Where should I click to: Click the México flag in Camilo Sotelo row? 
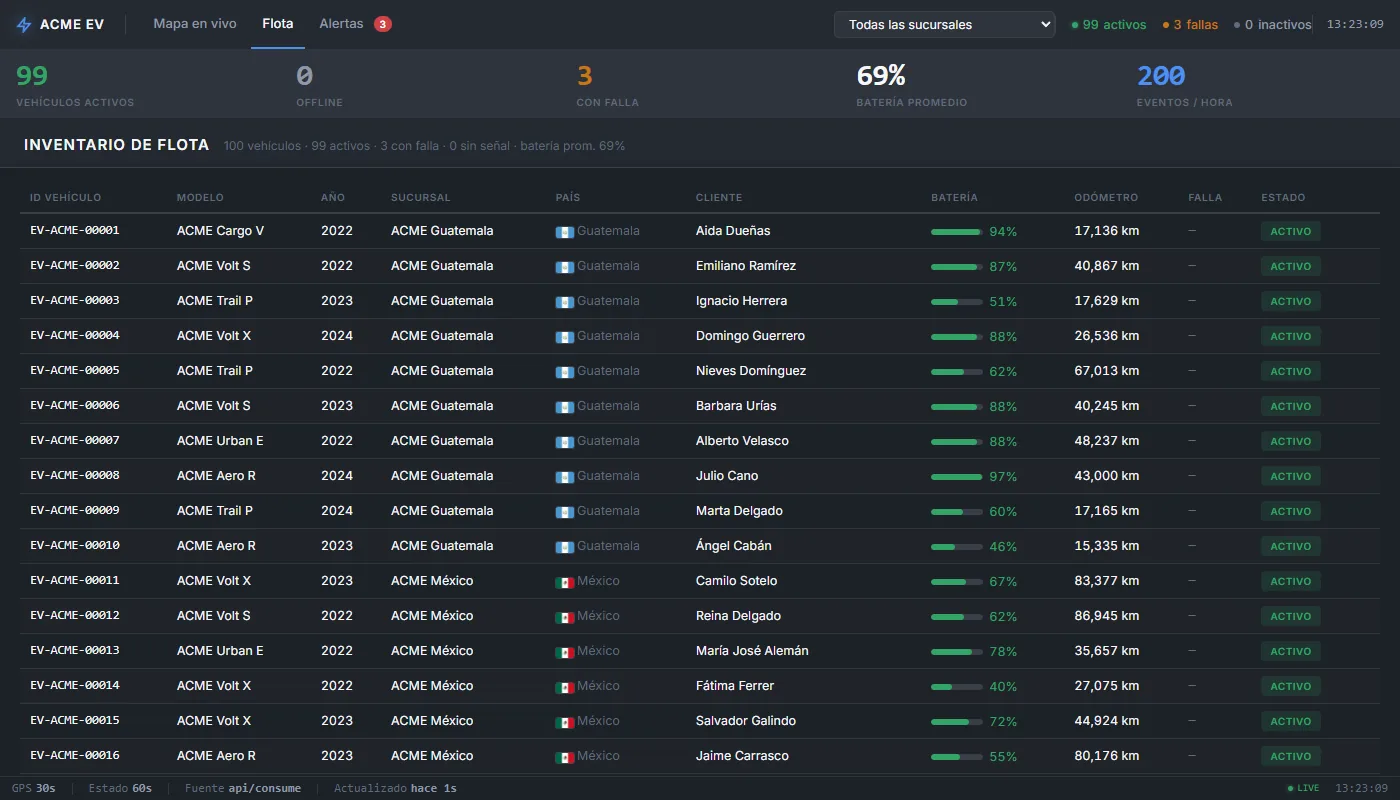tap(564, 582)
